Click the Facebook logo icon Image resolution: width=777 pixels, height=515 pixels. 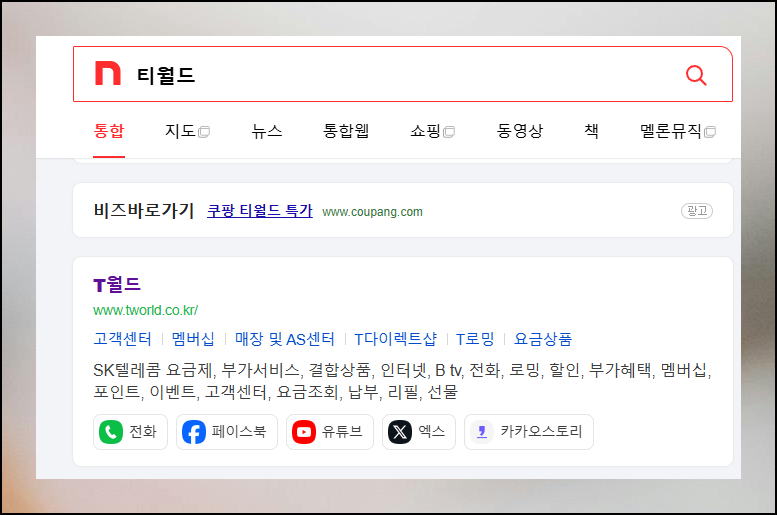[194, 432]
